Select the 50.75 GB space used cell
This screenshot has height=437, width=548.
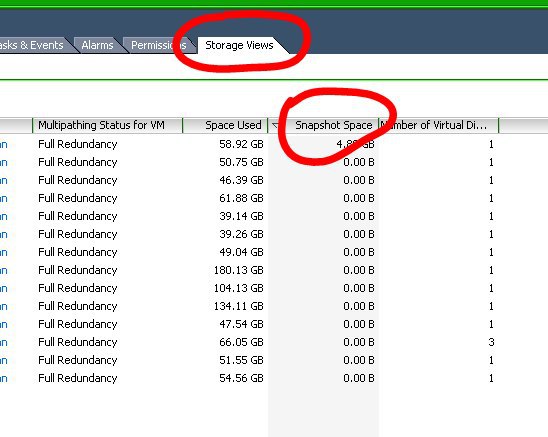[x=241, y=162]
